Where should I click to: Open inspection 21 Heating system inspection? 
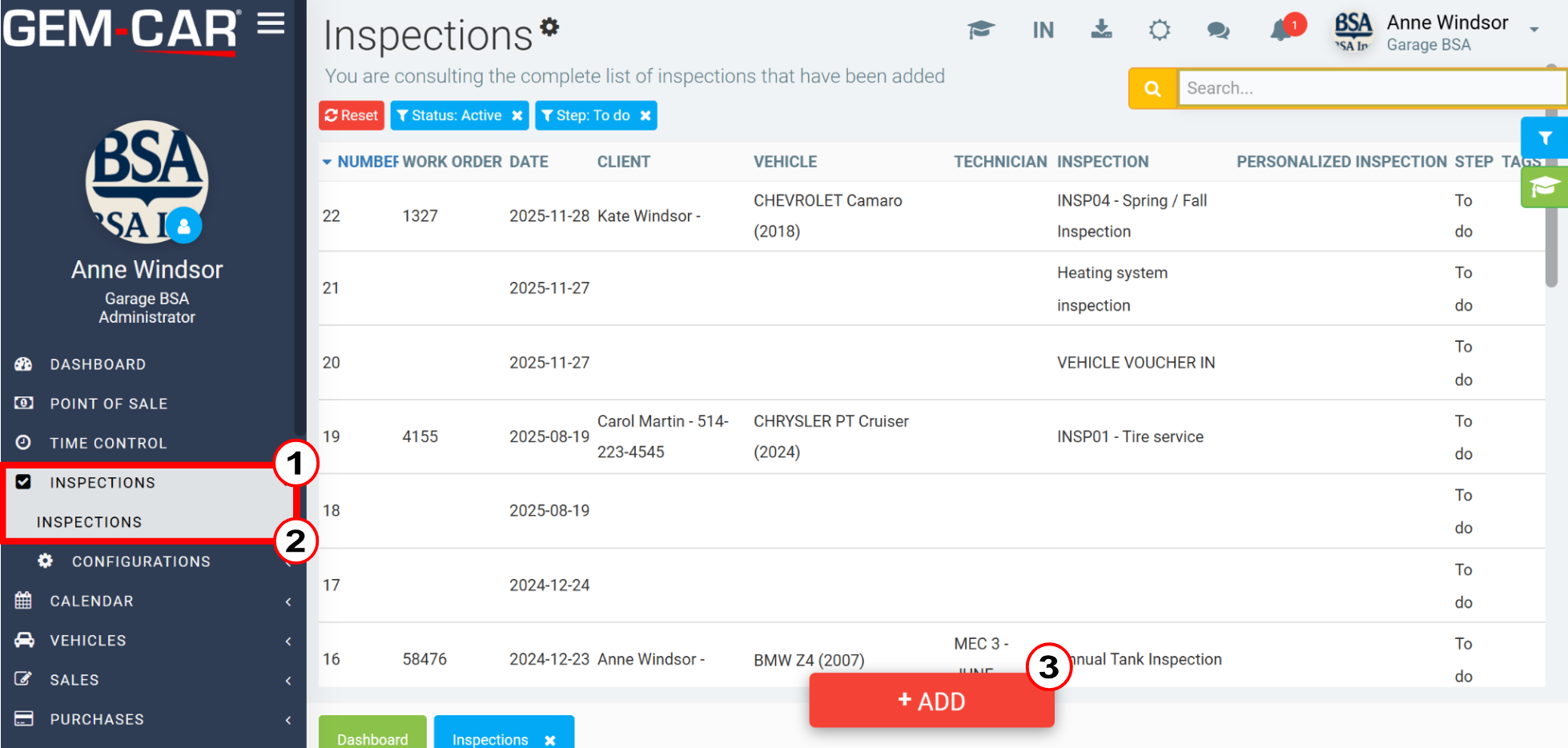931,288
